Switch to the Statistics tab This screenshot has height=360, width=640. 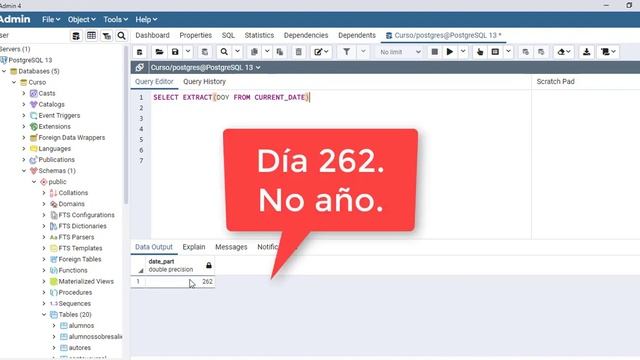259,35
